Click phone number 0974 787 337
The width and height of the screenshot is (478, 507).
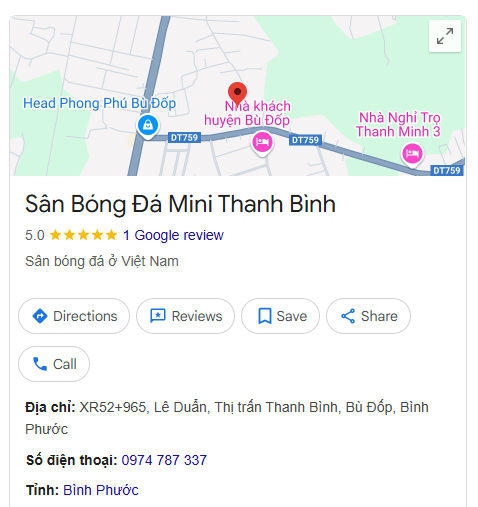tap(164, 460)
